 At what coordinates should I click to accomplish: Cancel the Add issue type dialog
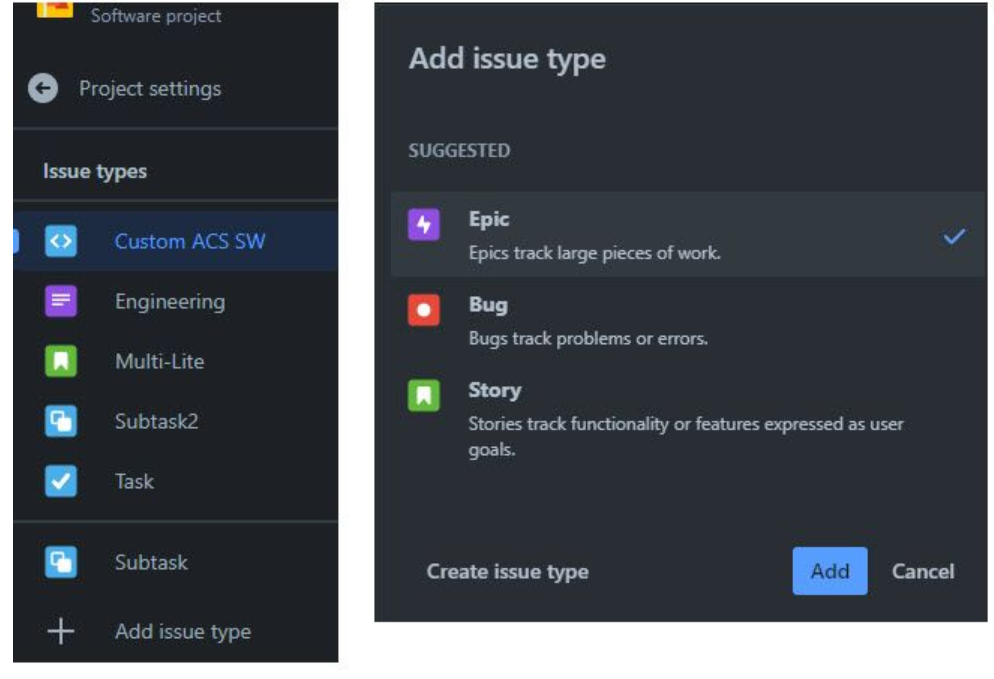tap(922, 571)
